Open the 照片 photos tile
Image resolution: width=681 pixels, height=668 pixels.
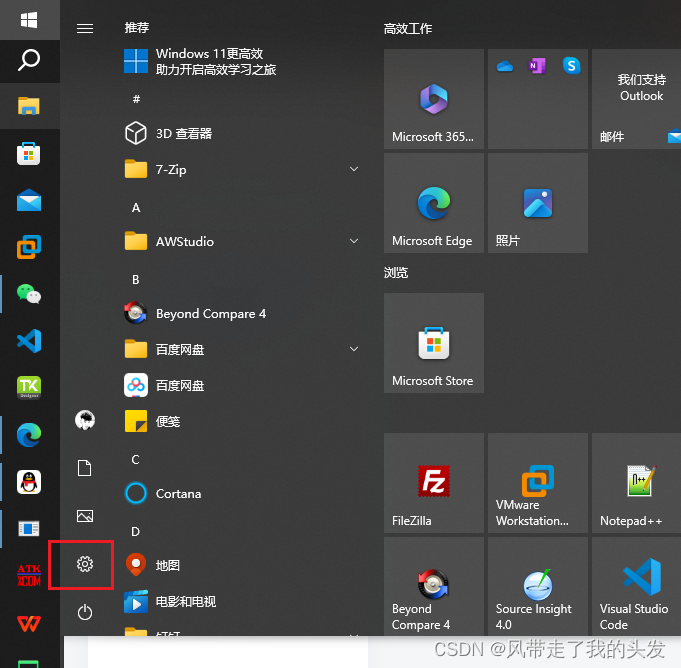[538, 203]
